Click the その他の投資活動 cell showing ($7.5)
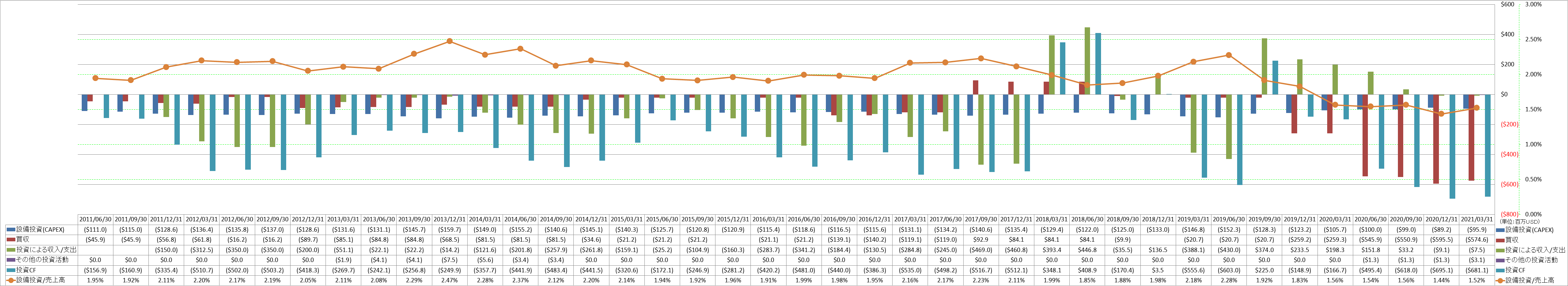 (449, 260)
